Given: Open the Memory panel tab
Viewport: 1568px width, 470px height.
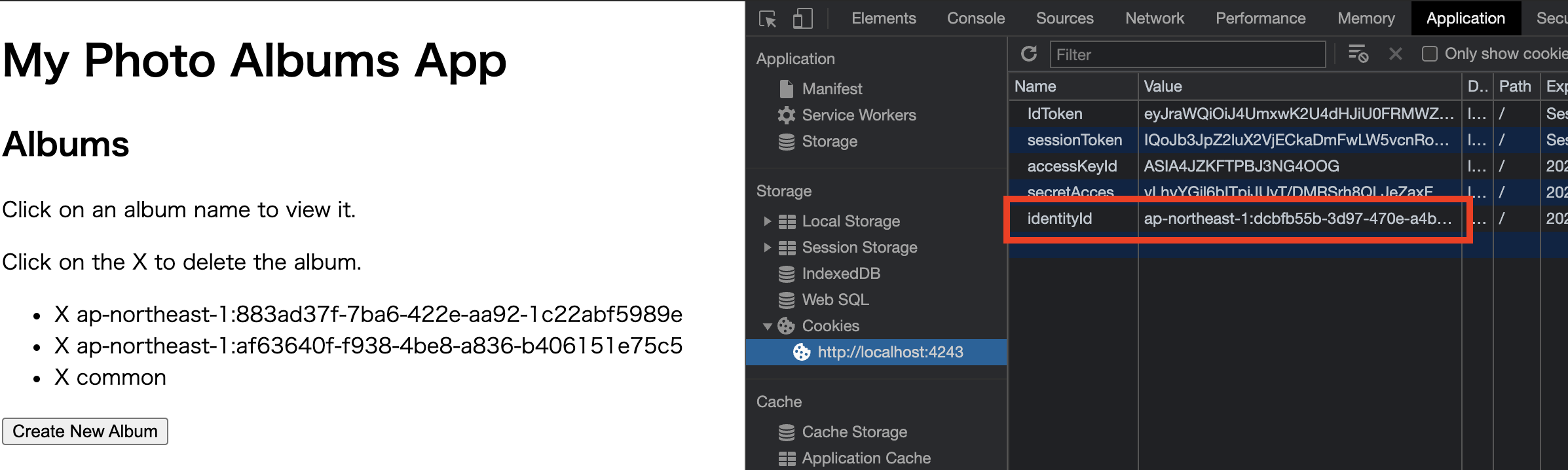Looking at the screenshot, I should click(1366, 18).
